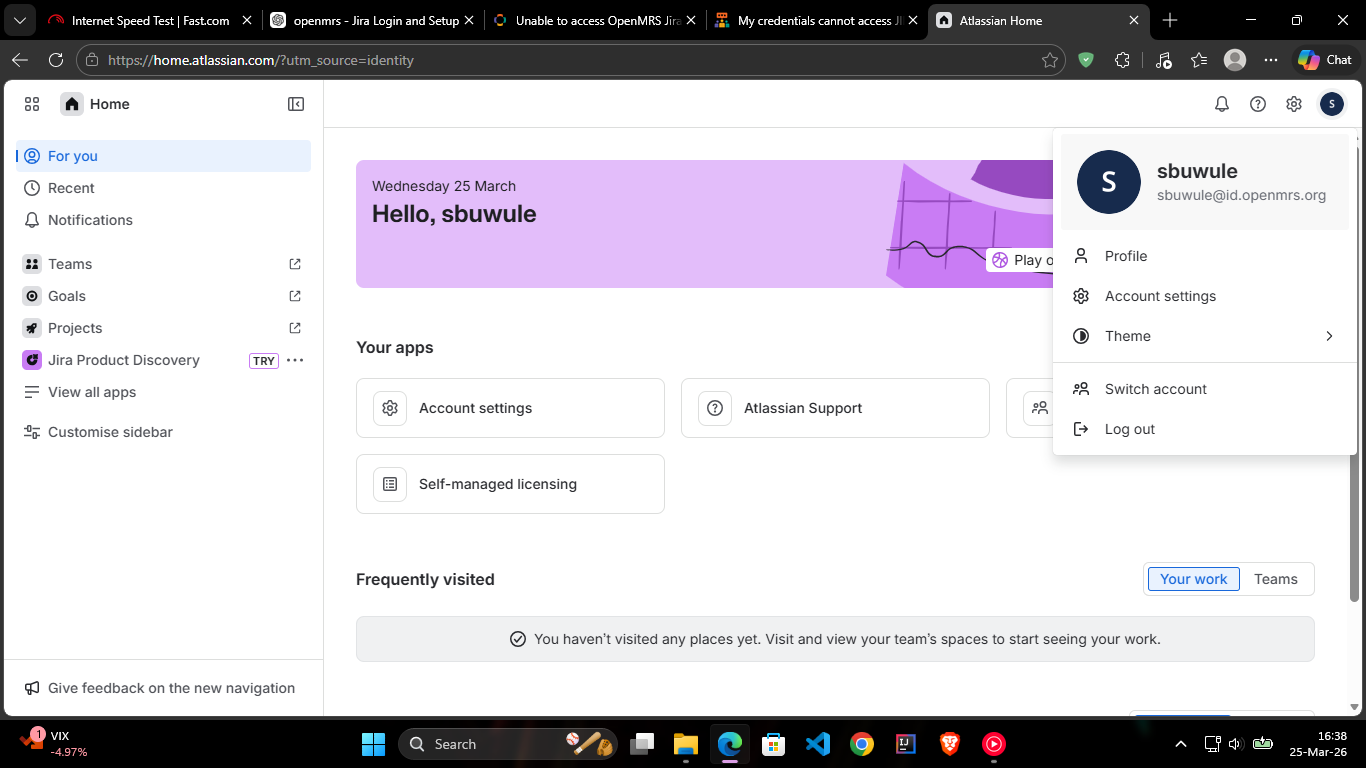Click the page vertical scrollbar

point(1357,400)
